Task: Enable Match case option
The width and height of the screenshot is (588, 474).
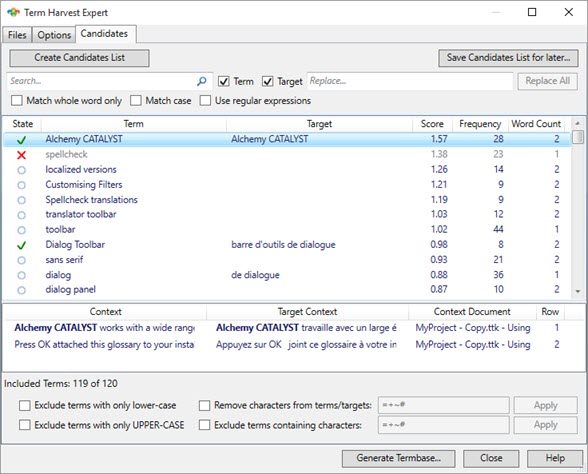Action: coord(136,100)
